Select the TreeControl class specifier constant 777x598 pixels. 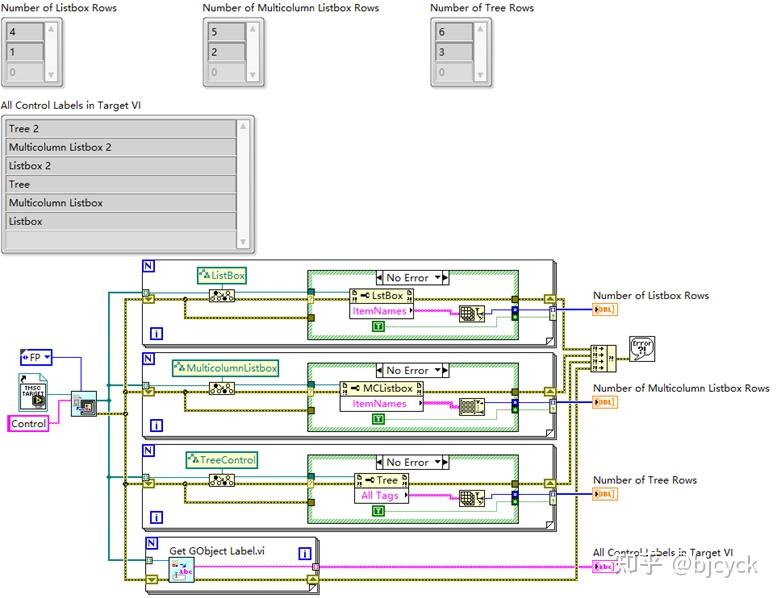tap(222, 460)
